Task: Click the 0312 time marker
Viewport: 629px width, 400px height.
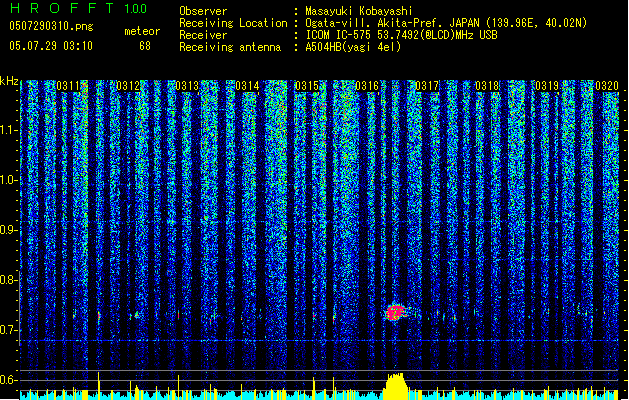Action: (128, 86)
